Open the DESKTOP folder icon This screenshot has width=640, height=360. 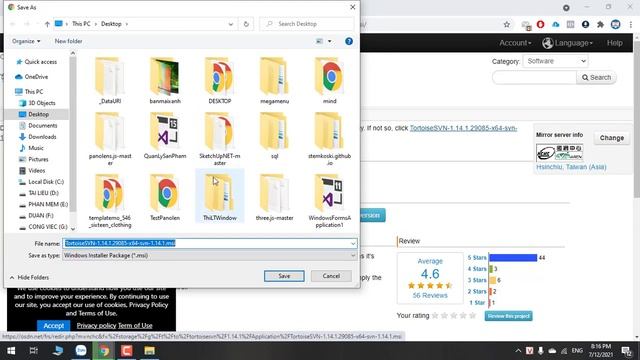[220, 81]
